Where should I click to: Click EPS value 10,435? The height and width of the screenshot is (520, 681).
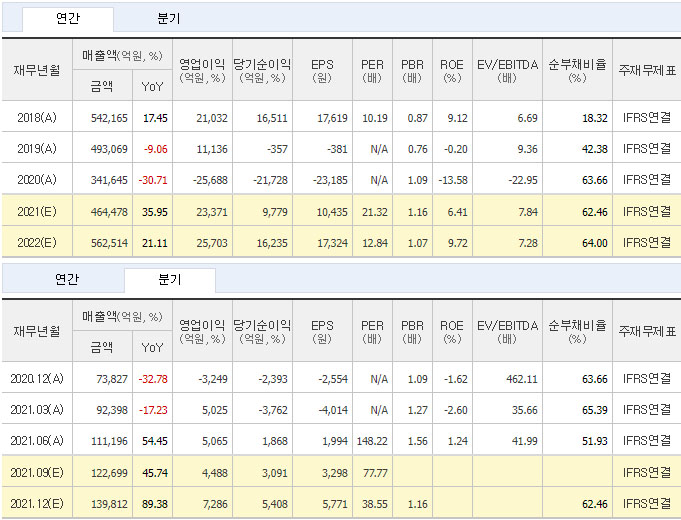(333, 212)
